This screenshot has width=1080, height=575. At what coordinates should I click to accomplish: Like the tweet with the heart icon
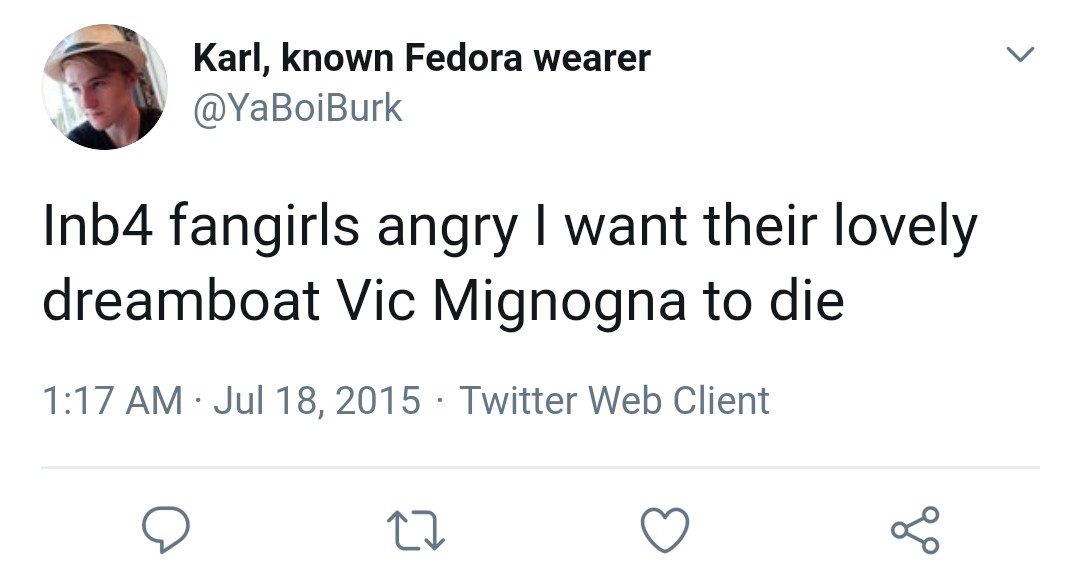pyautogui.click(x=665, y=530)
